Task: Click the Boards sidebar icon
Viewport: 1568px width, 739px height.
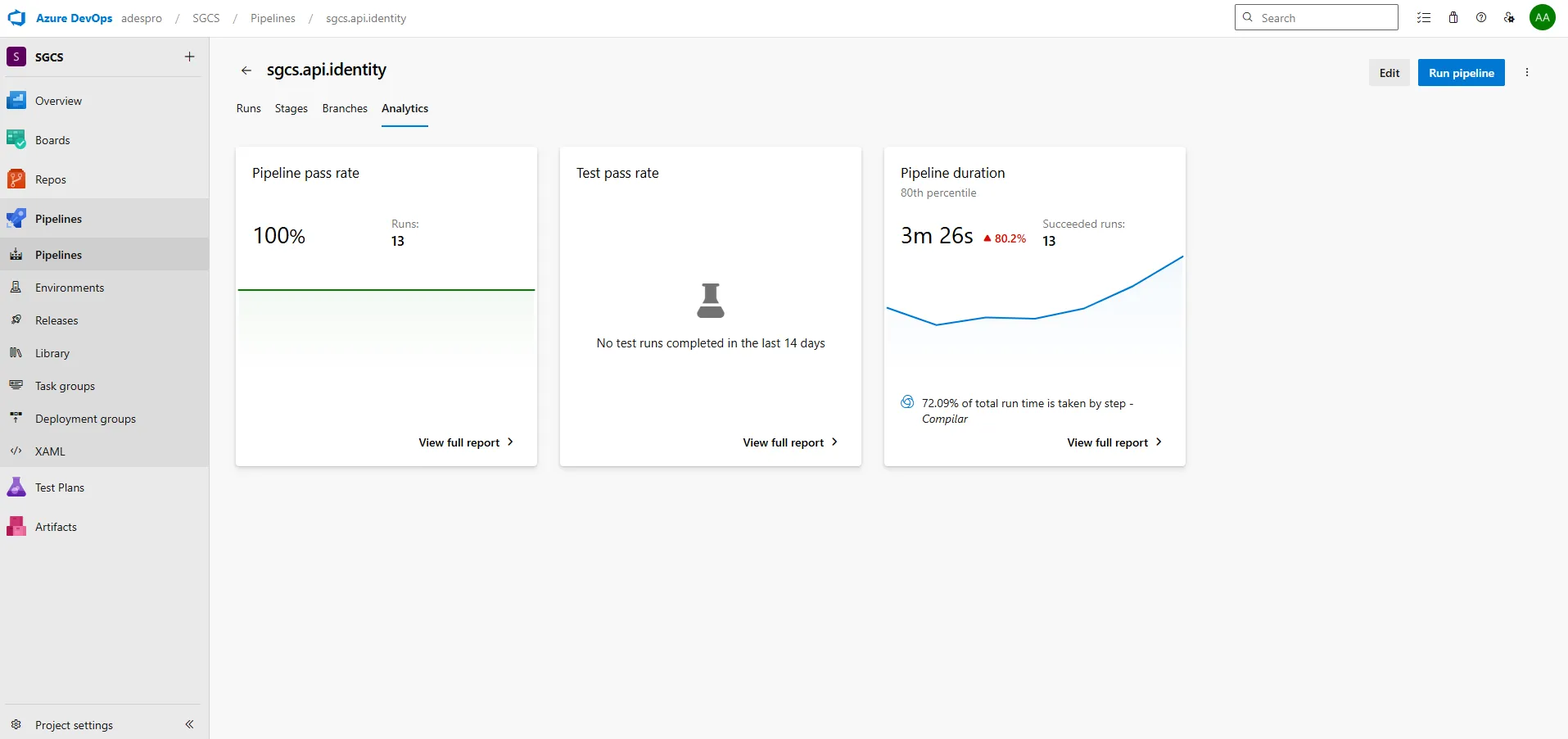Action: [x=16, y=140]
